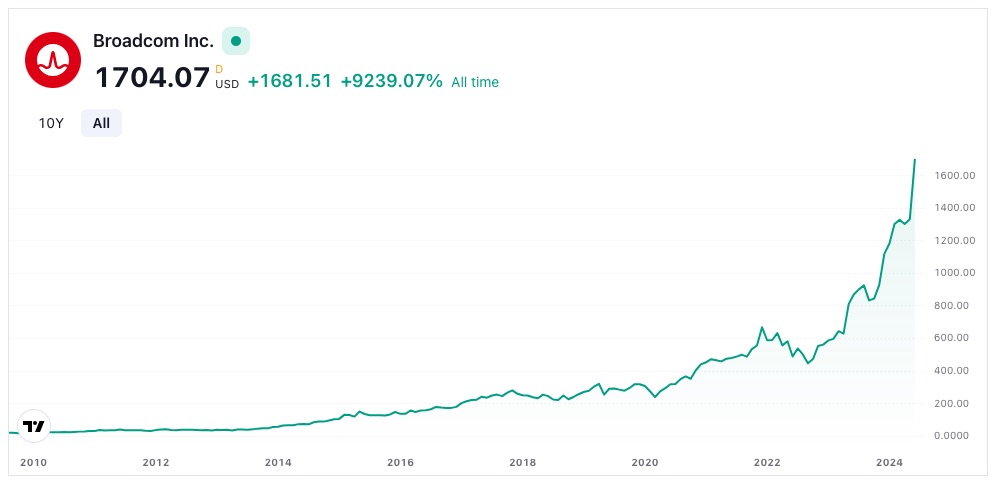Screen dimensions: 993x482
Task: Click the +9239.07% percentage change
Action: click(391, 81)
